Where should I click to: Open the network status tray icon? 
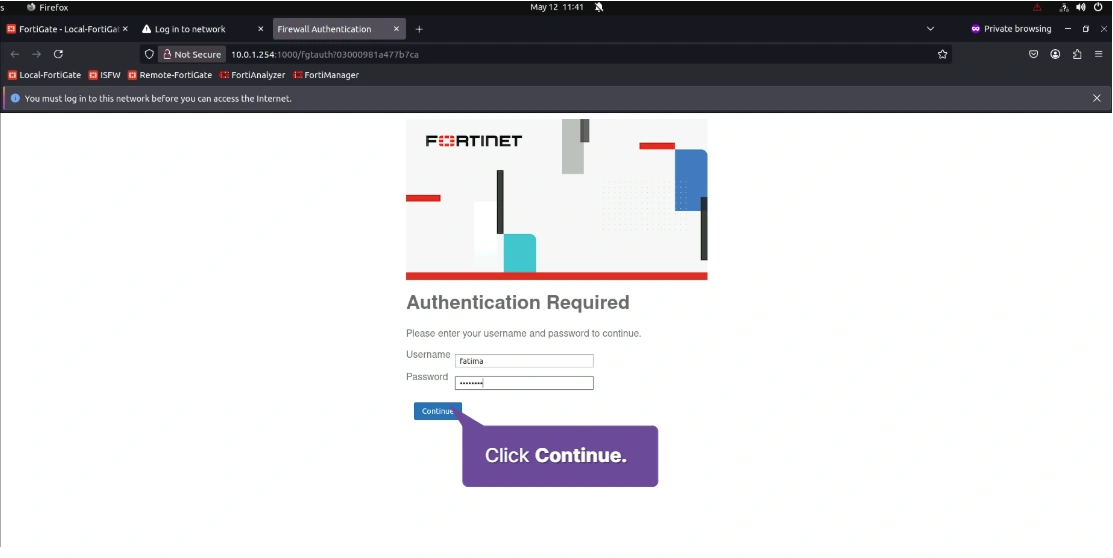pos(1064,7)
